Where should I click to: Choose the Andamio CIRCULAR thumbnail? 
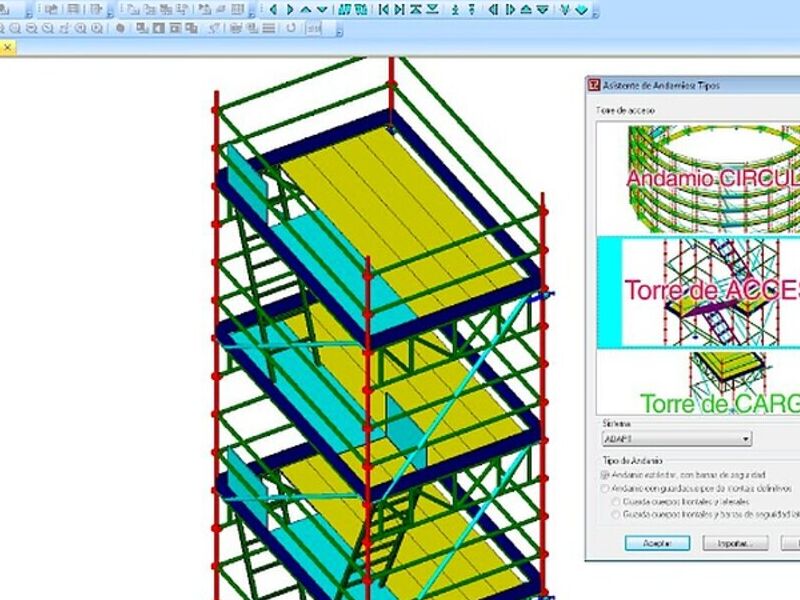tap(698, 177)
